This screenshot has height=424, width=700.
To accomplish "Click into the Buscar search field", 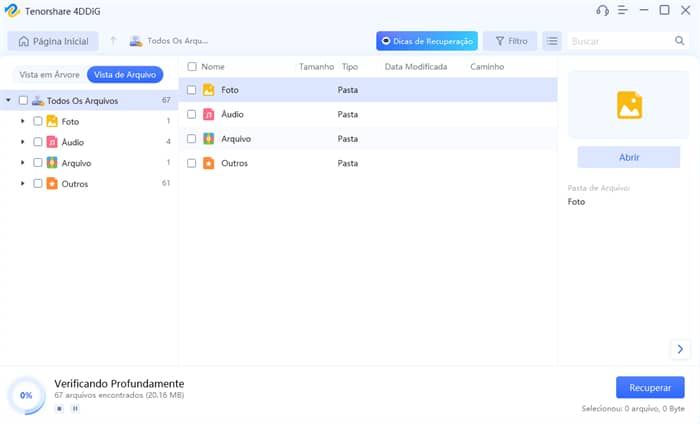I will pos(620,42).
